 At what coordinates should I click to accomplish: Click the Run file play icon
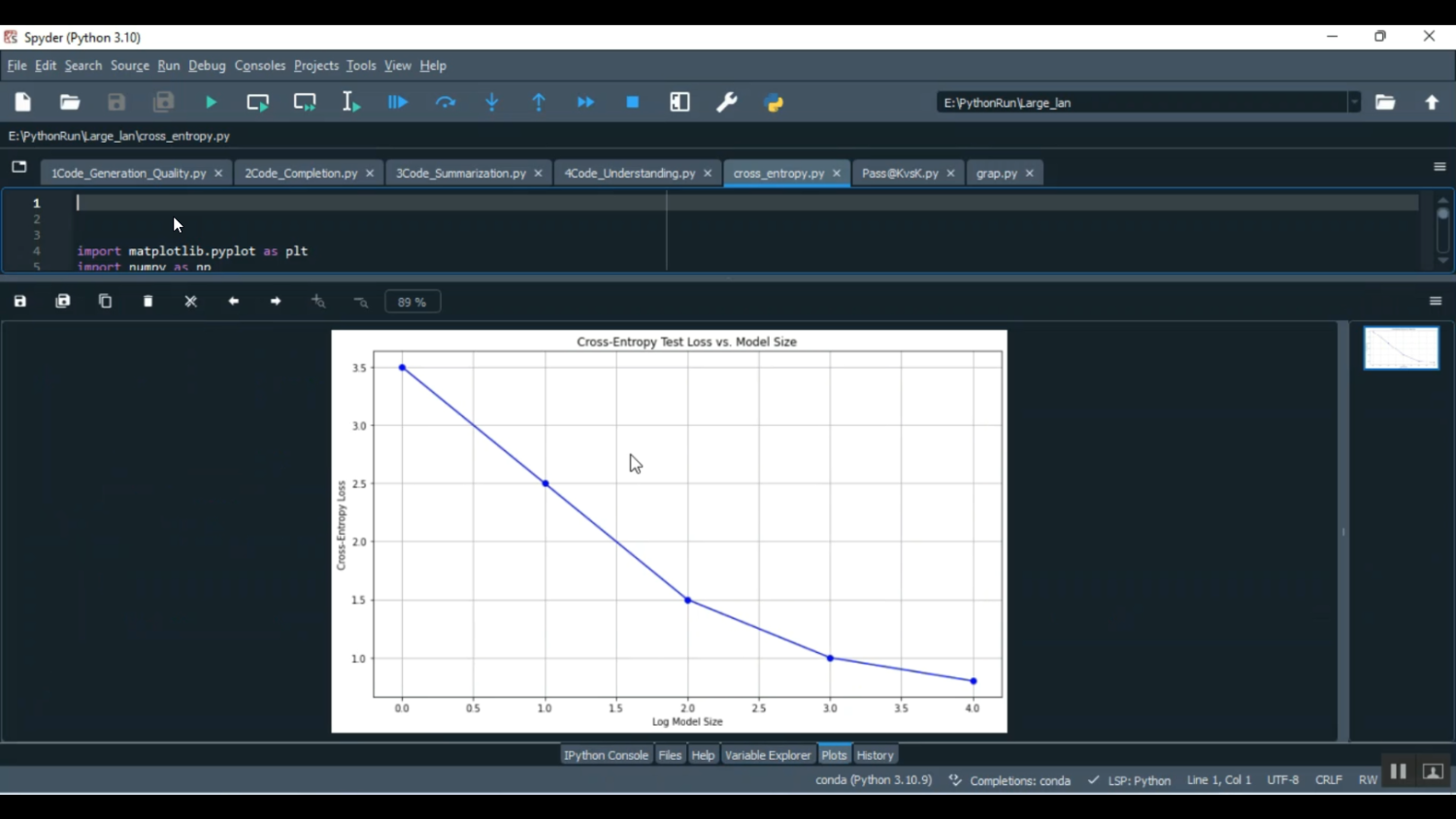[211, 103]
